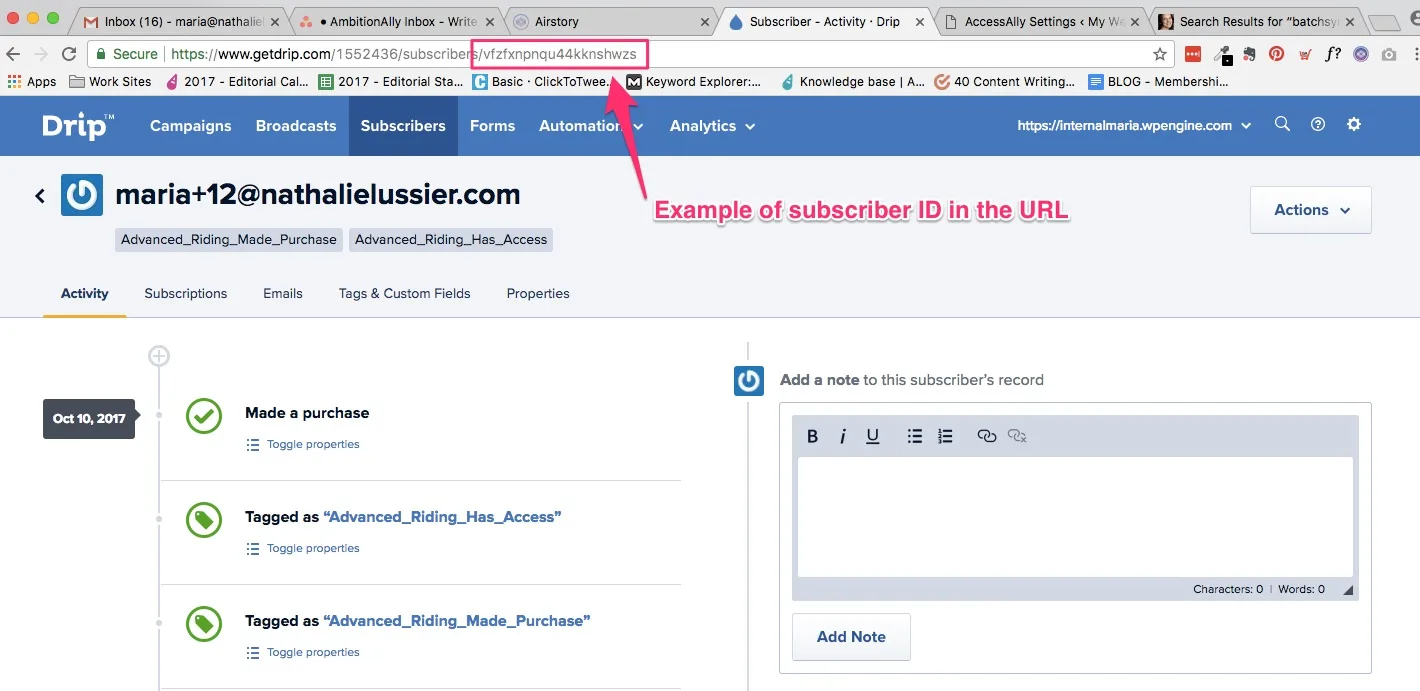
Task: Open the Campaigns section
Action: (x=190, y=126)
